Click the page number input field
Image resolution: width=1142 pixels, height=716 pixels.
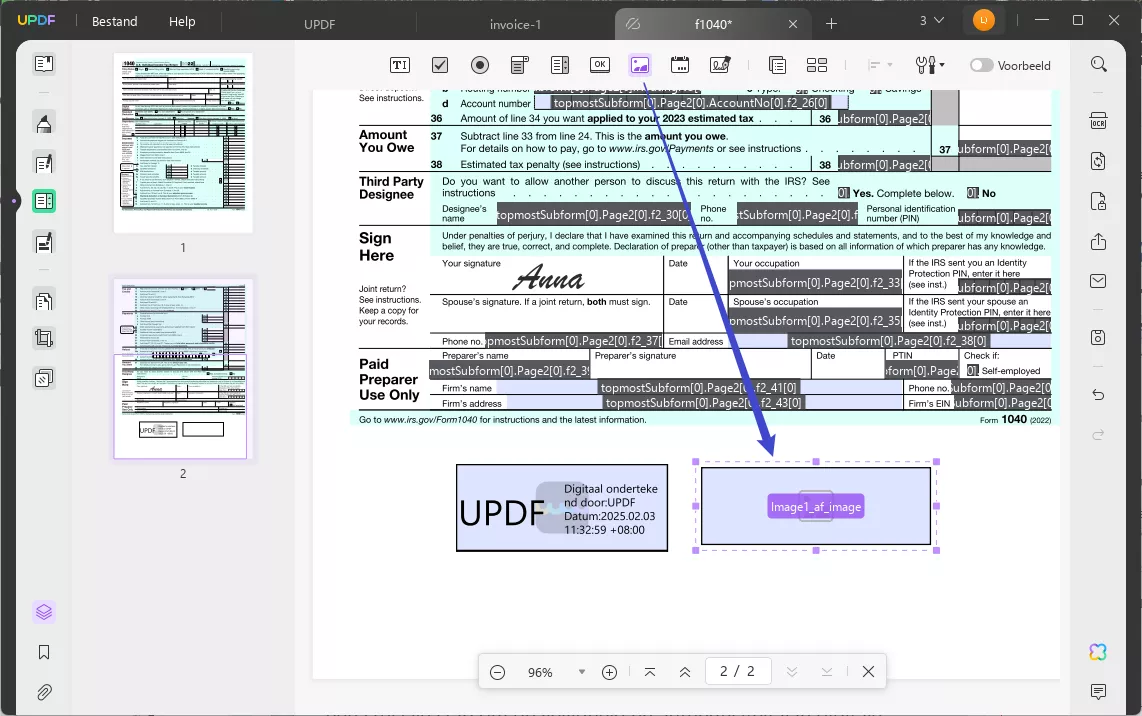tap(737, 671)
